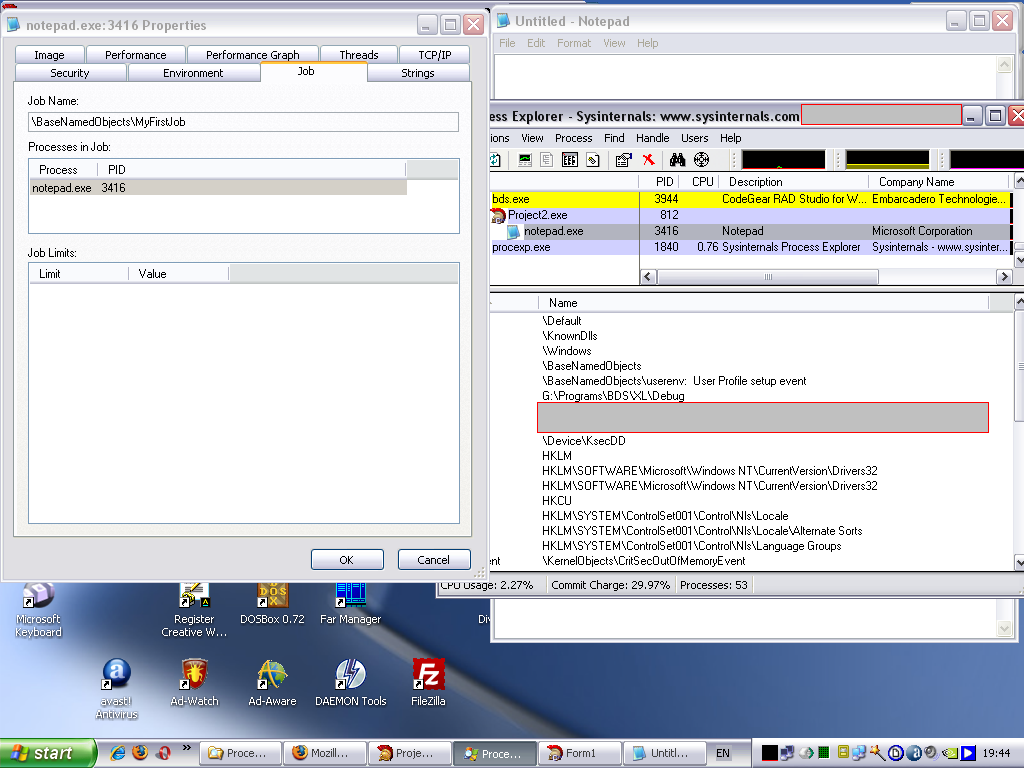The height and width of the screenshot is (768, 1024).
Task: Click the crosshair Find Window's Process icon
Action: pyautogui.click(x=701, y=160)
